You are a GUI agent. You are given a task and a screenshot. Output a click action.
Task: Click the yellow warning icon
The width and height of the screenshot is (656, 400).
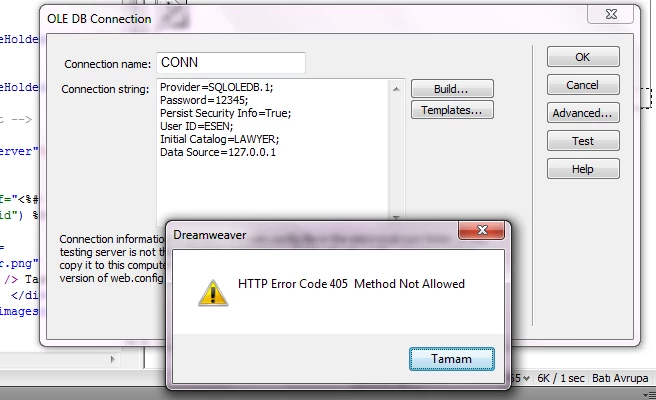[213, 293]
